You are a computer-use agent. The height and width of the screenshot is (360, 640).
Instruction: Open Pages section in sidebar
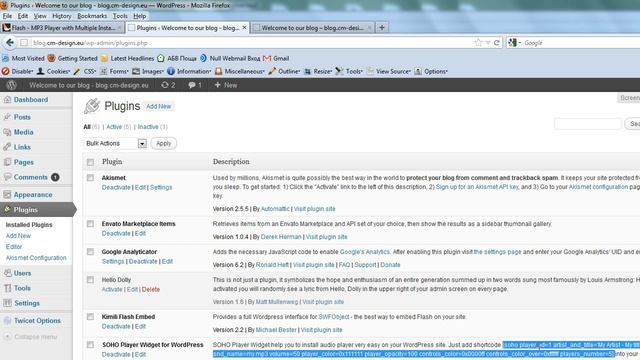tap(24, 162)
